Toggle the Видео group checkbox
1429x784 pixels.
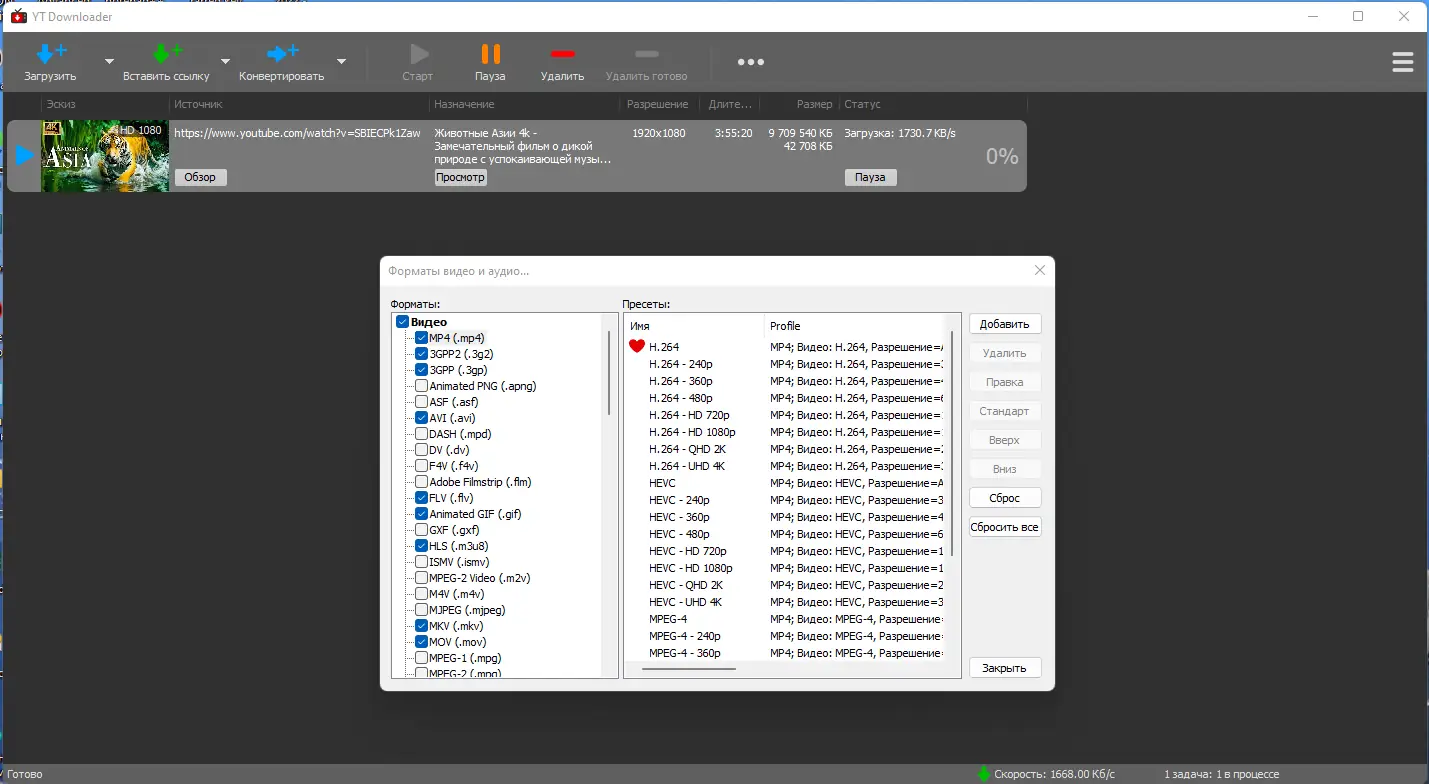tap(402, 322)
